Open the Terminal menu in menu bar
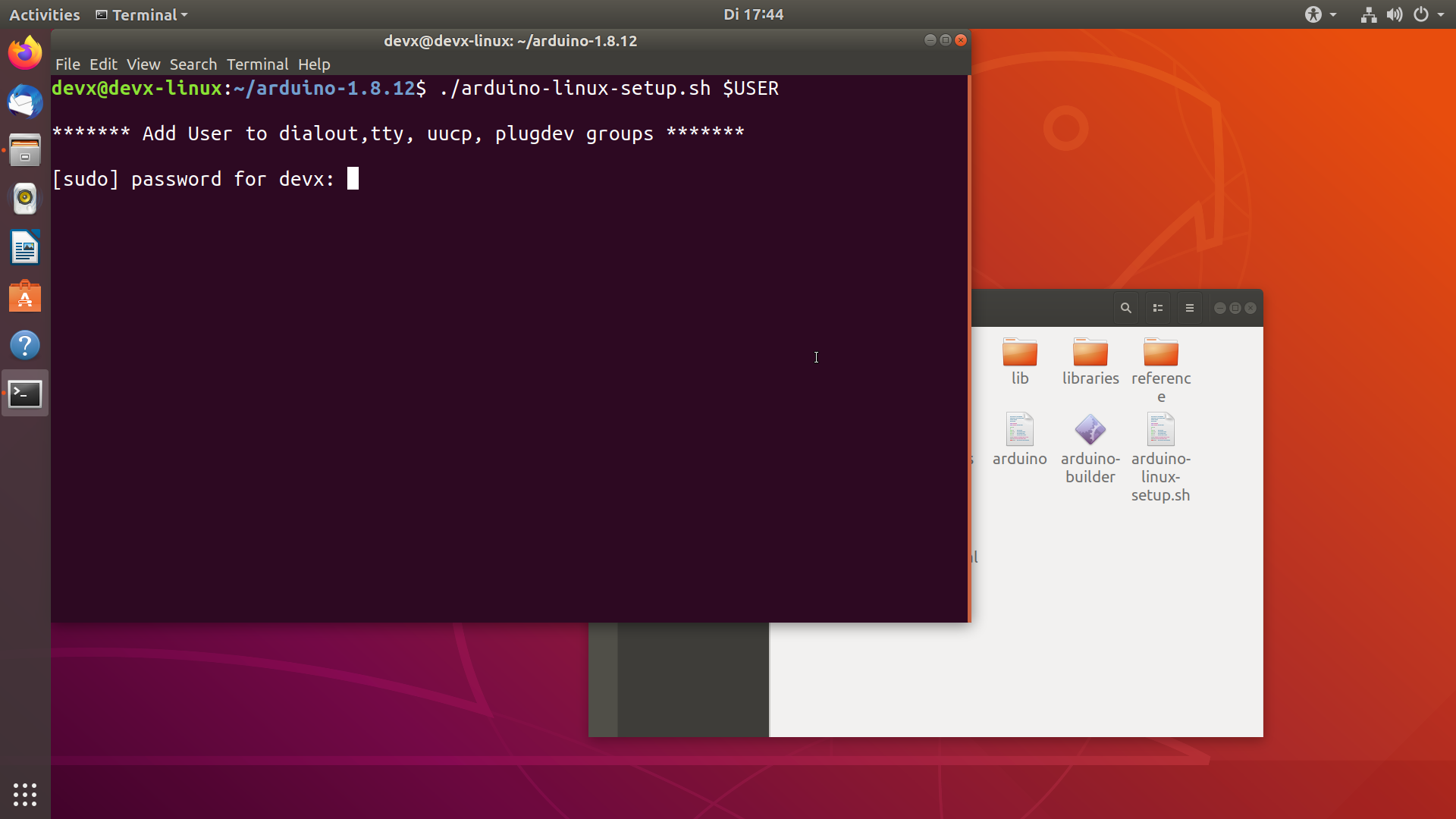Viewport: 1456px width, 819px height. (x=258, y=64)
